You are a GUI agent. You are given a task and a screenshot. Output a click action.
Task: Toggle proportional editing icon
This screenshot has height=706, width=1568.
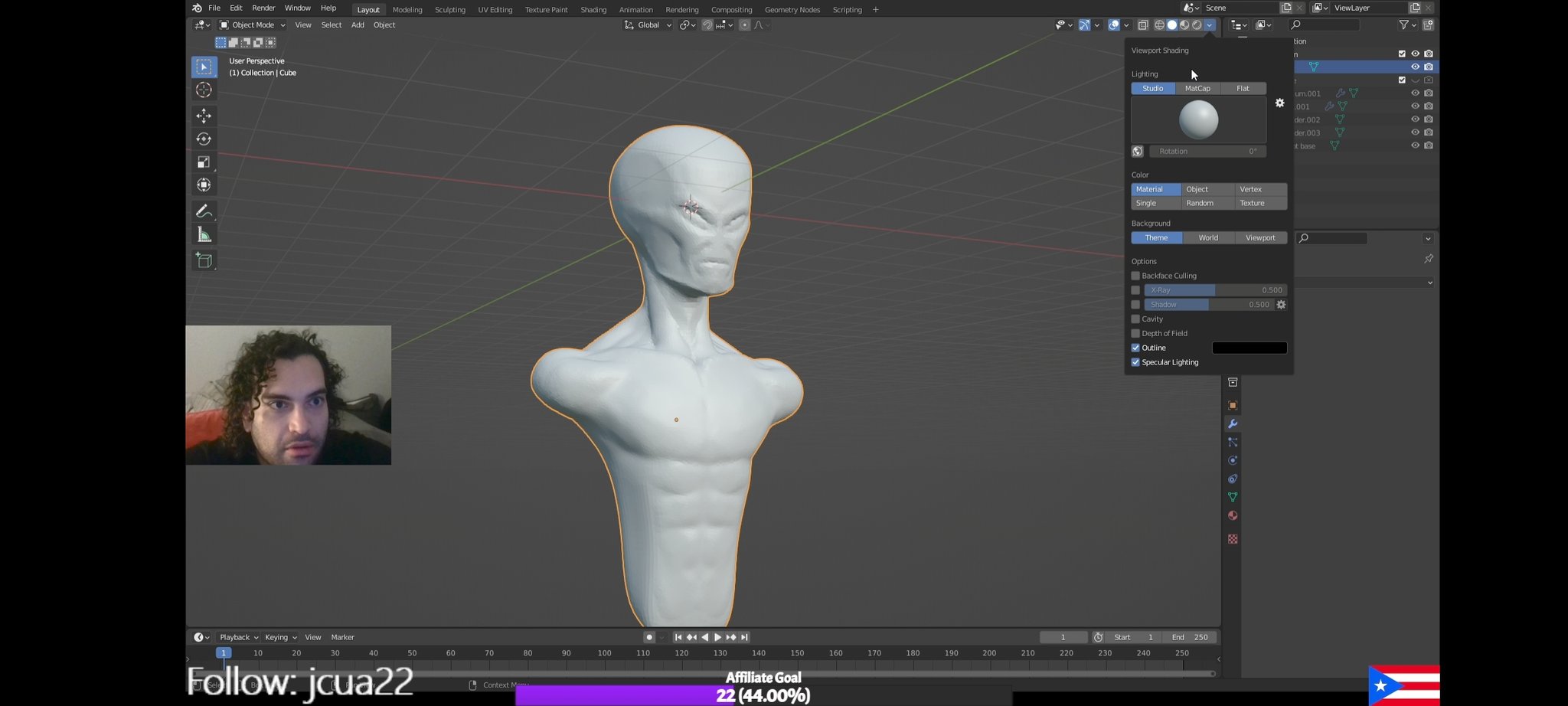[745, 25]
